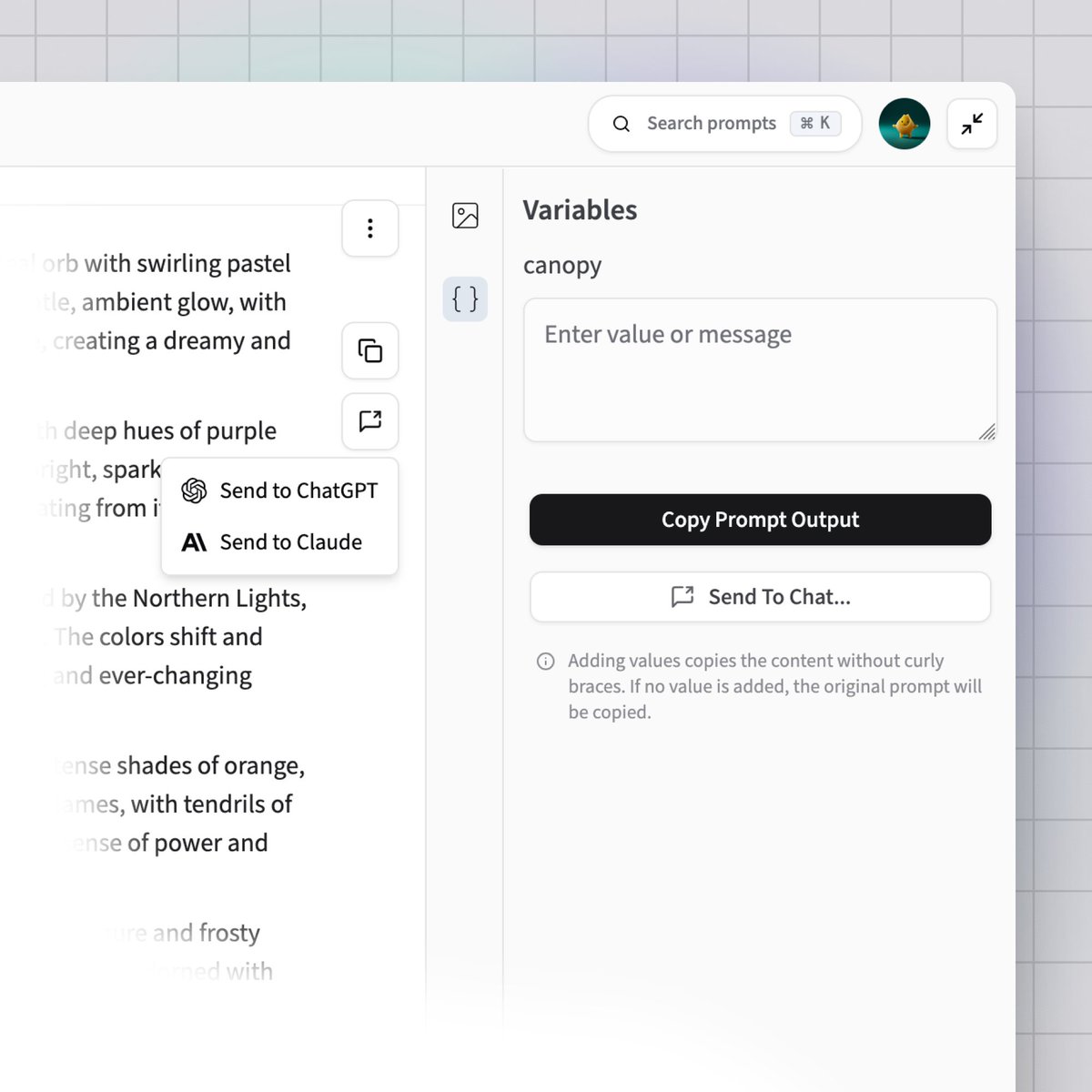Copy the prompt using the copy icon
Screen dimensions: 1092x1092
pyautogui.click(x=369, y=350)
